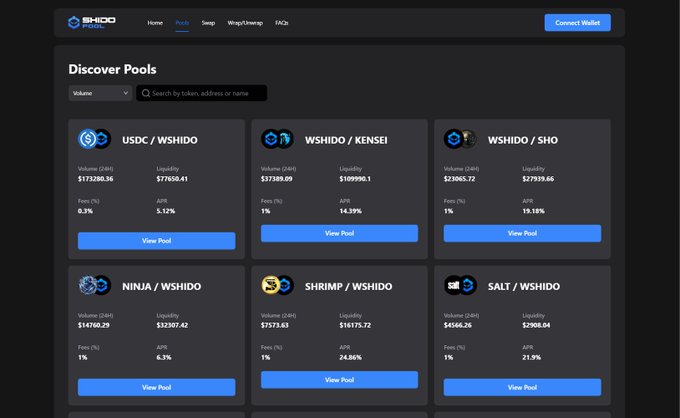This screenshot has height=418, width=680.
Task: Click the NINJA token icon
Action: 88,285
